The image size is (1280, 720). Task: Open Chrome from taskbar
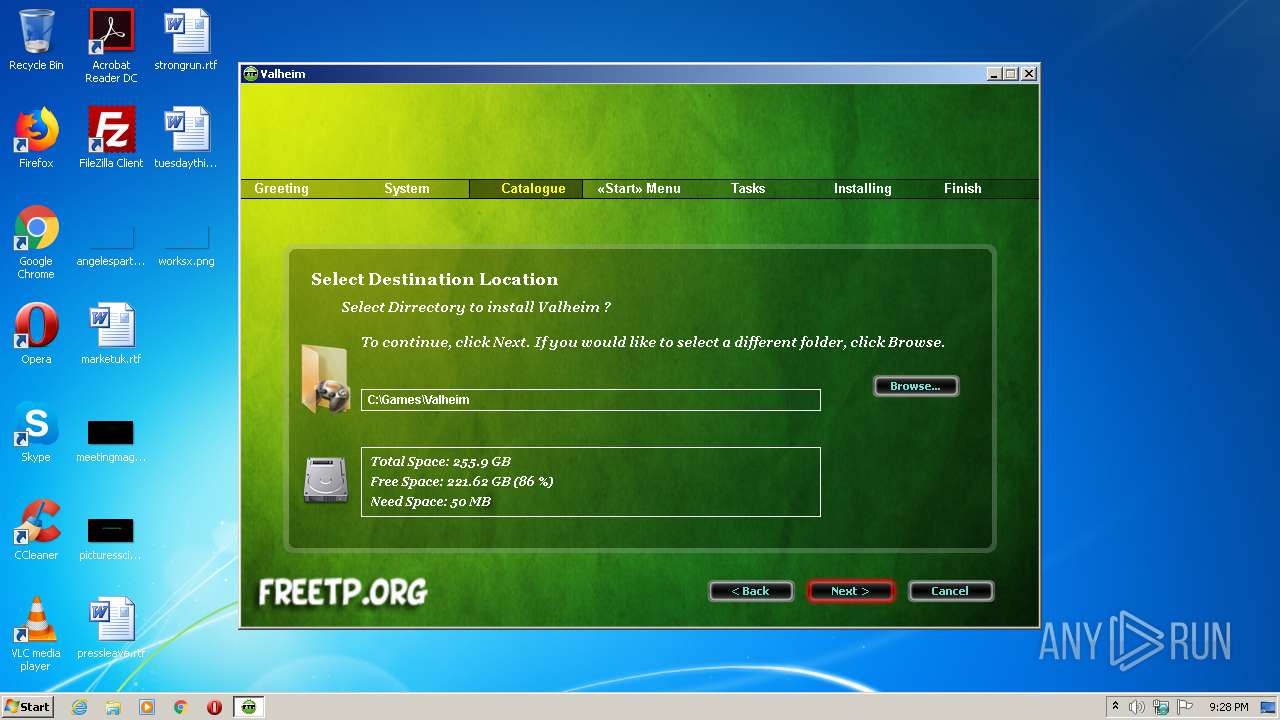[x=181, y=707]
